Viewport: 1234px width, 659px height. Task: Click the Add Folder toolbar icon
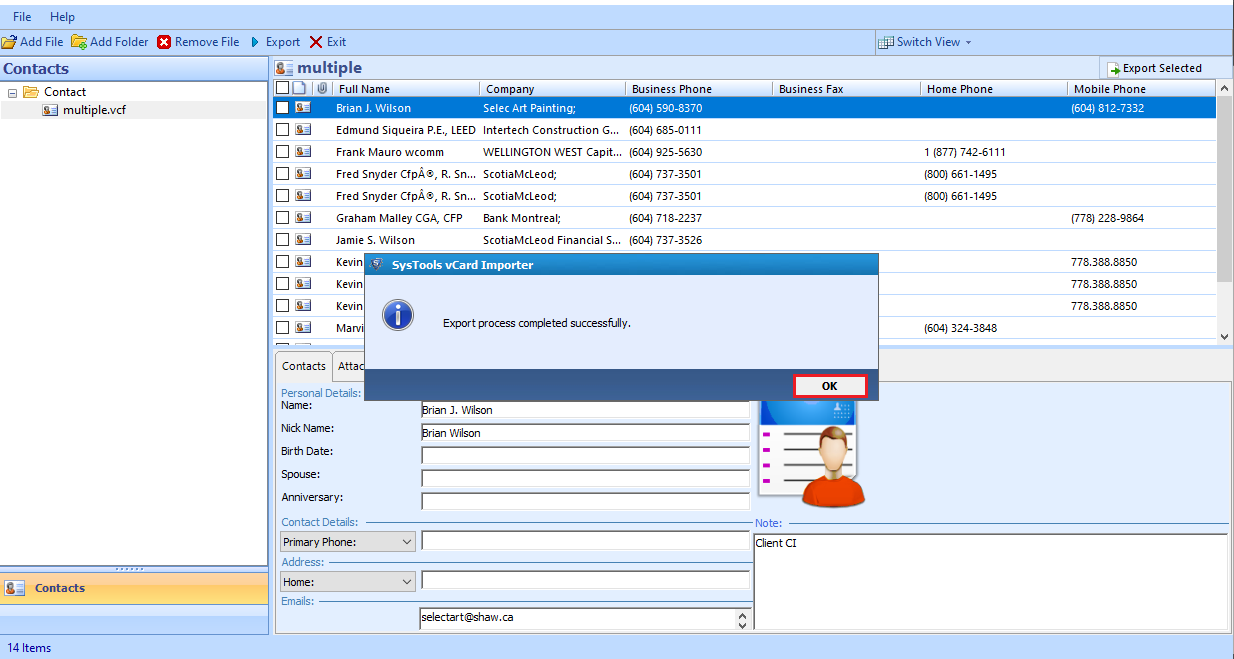coord(79,42)
